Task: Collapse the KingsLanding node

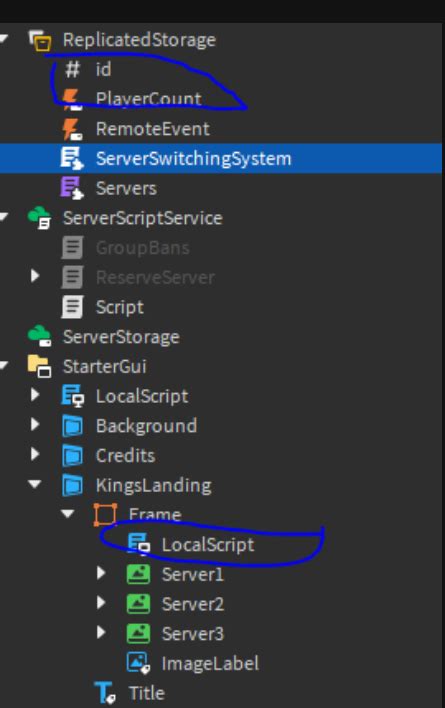Action: [35, 484]
